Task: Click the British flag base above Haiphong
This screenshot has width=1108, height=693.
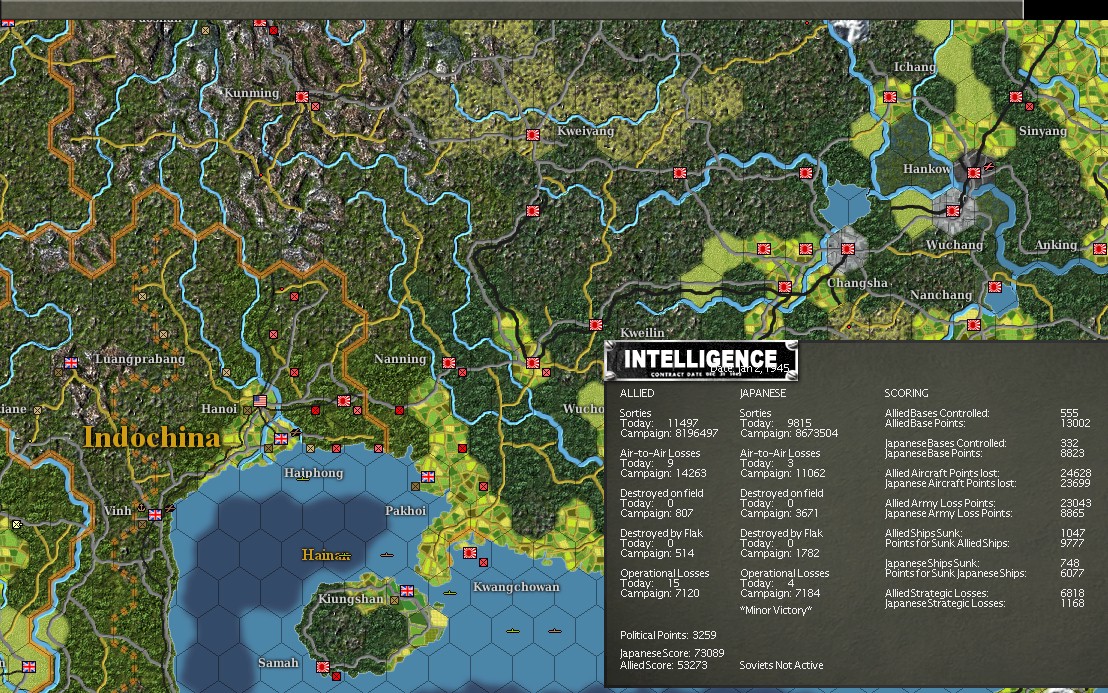Action: coord(281,439)
